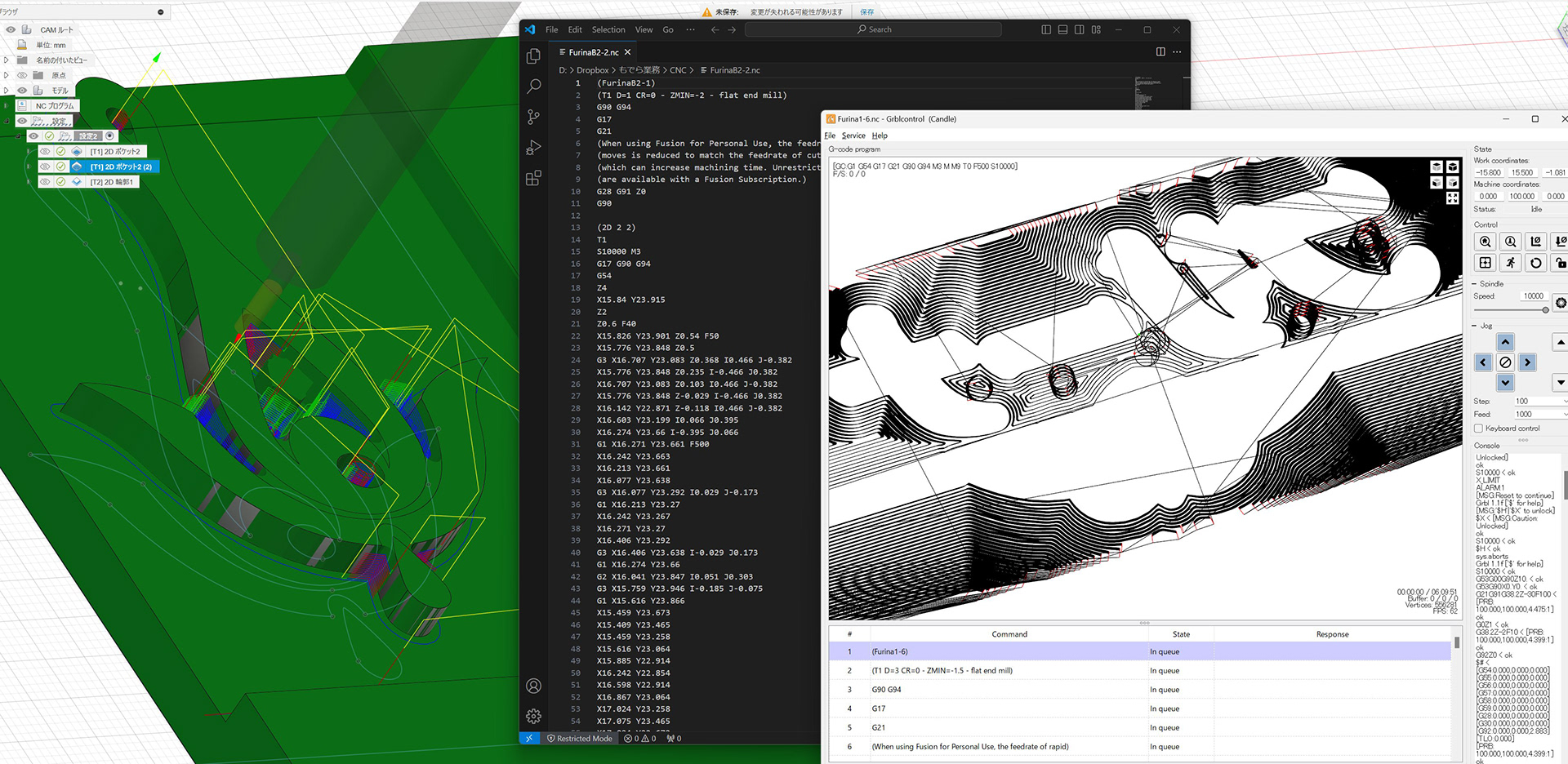1568x764 pixels.
Task: Open Search view in VS Code activity bar
Action: coord(533,87)
